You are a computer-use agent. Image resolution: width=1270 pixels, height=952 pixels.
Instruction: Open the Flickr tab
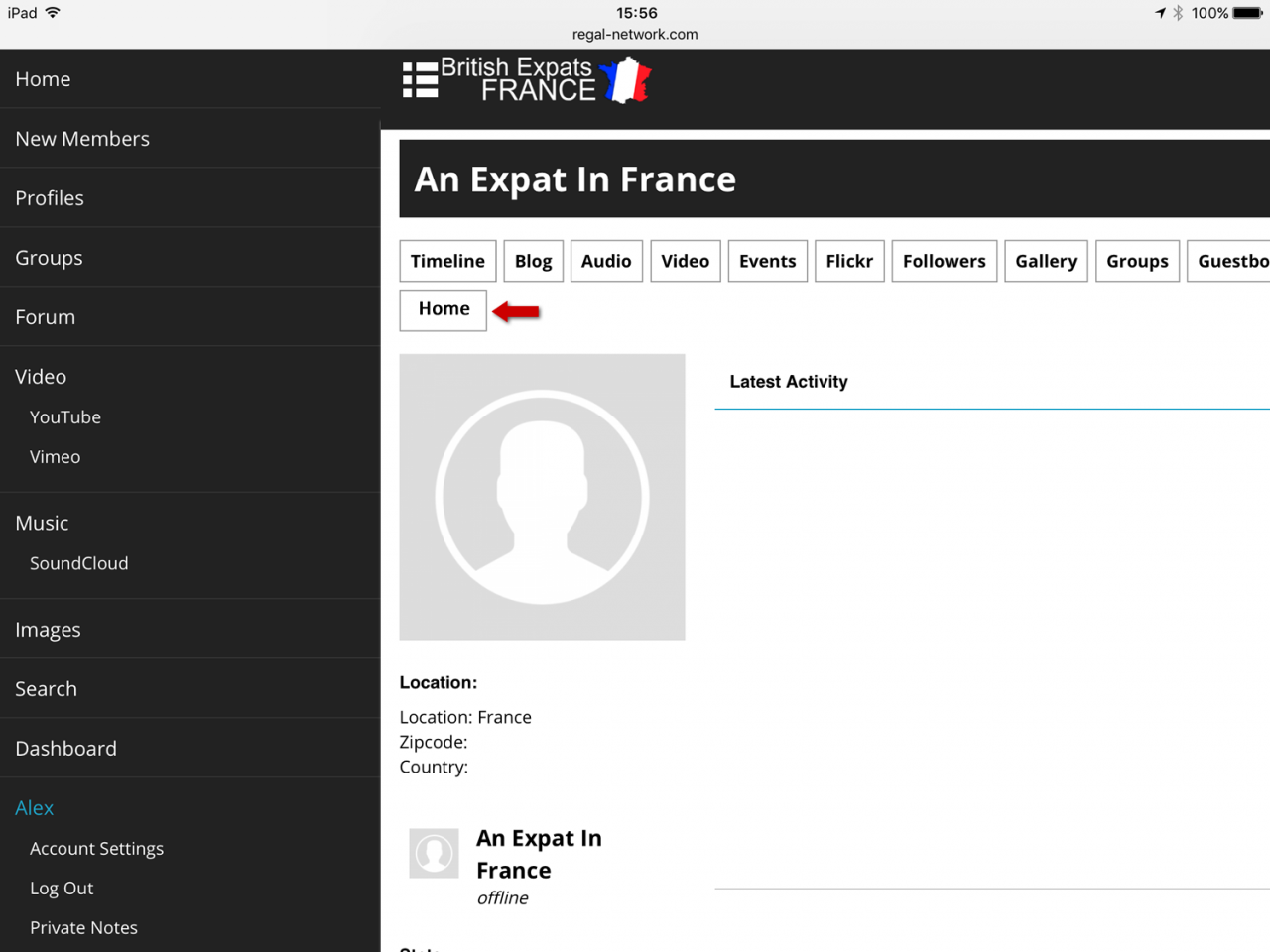tap(848, 261)
